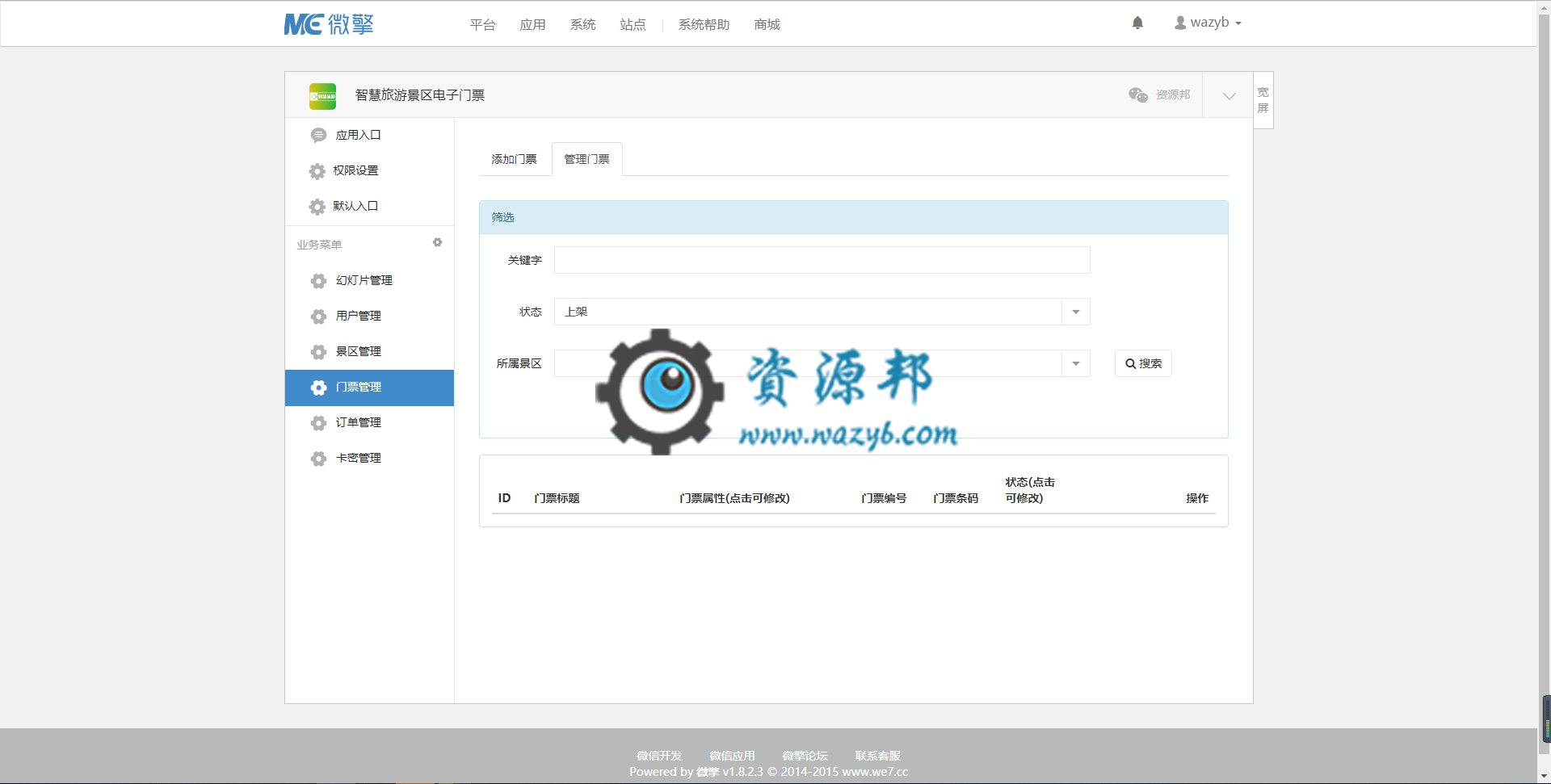Click the scrollbar down arrow
Screen dimensions: 1551x784
click(1545, 776)
